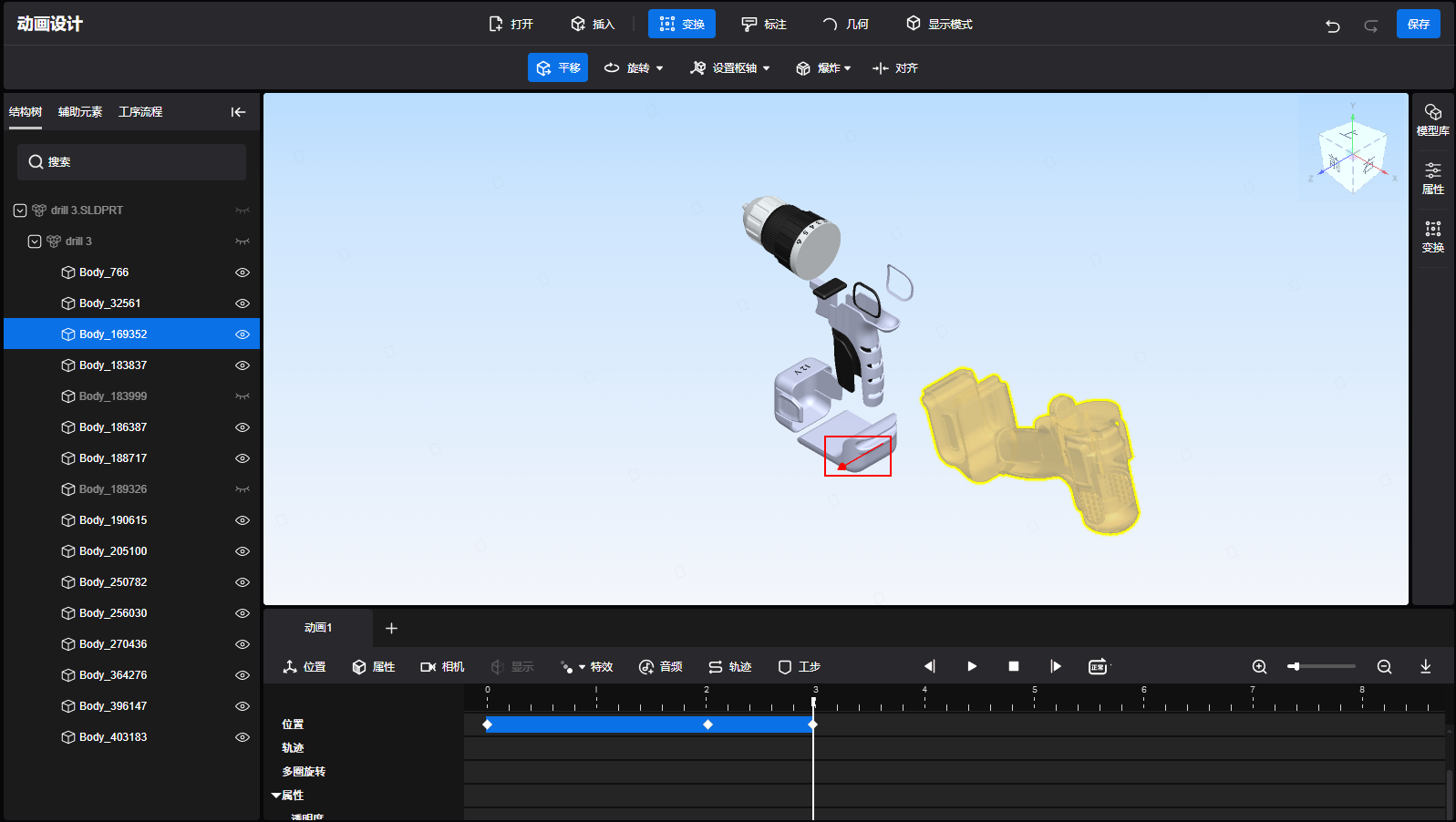This screenshot has height=822, width=1456.
Task: Select the 多圈旋转 track row label
Action: [x=304, y=772]
